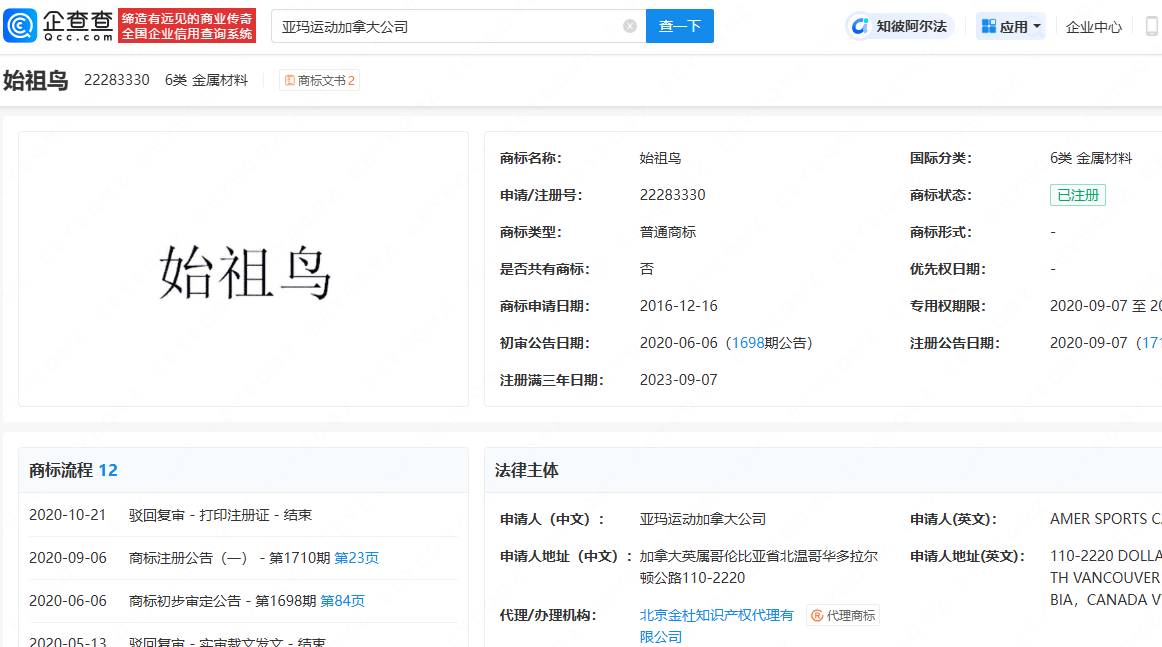Select 商标名称 value 始祖鸟
The height and width of the screenshot is (647, 1162).
660,158
